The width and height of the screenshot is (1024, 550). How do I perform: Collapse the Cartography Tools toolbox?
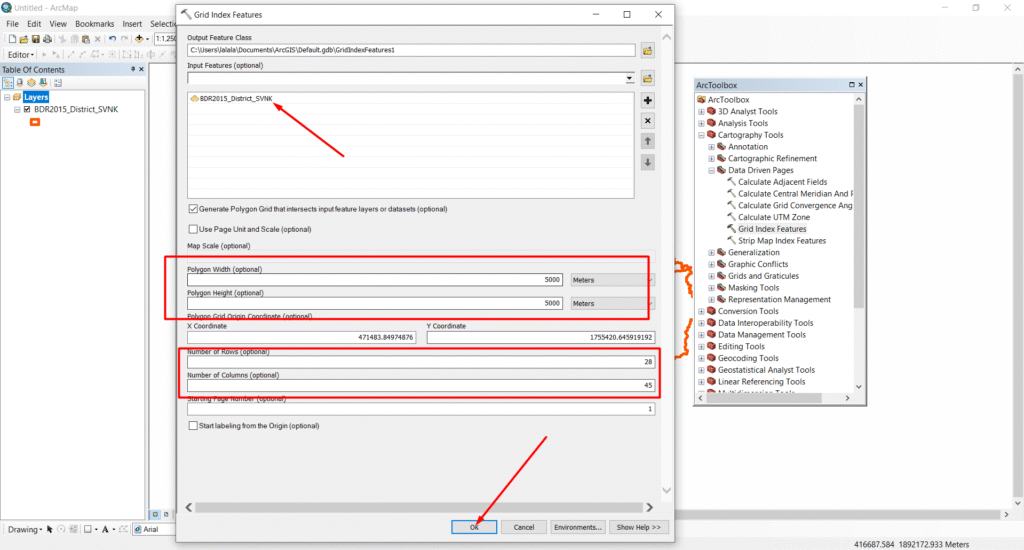click(701, 135)
